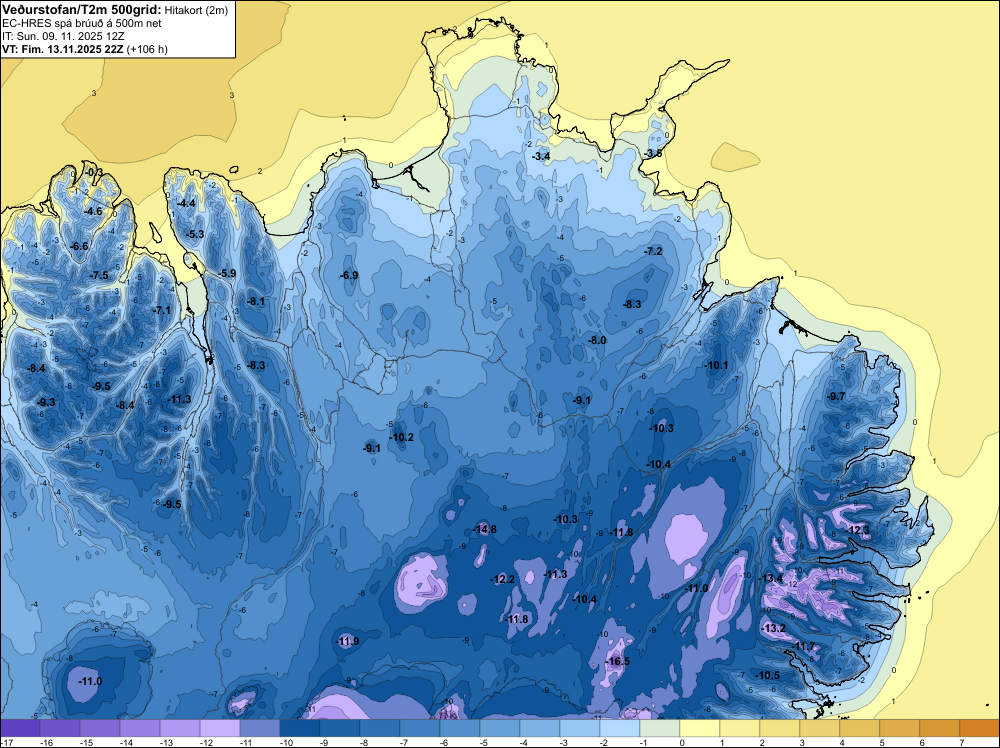
Task: Click the '-14.8' temperature value
Action: point(485,529)
